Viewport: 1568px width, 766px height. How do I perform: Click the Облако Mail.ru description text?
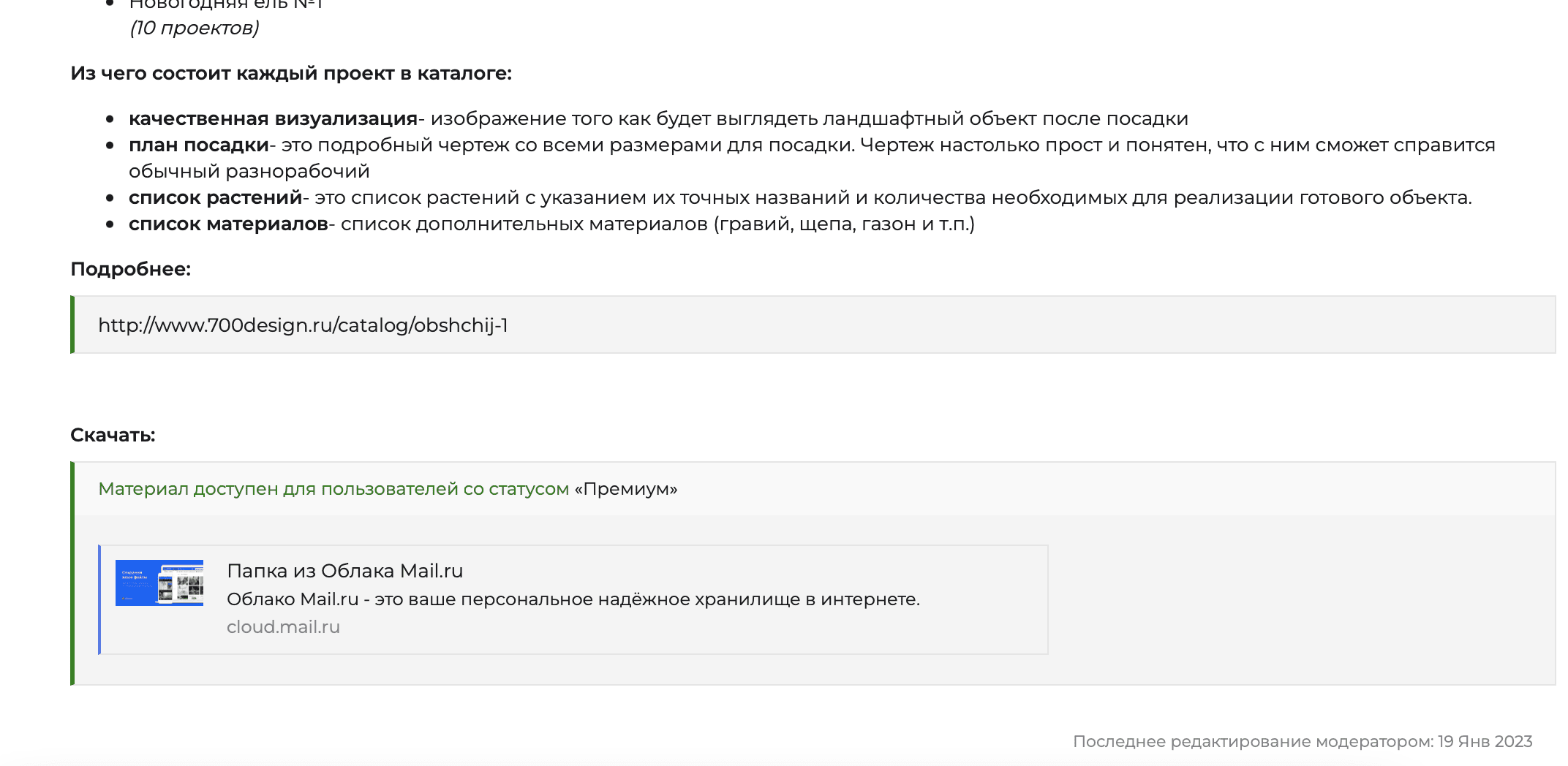(x=573, y=599)
